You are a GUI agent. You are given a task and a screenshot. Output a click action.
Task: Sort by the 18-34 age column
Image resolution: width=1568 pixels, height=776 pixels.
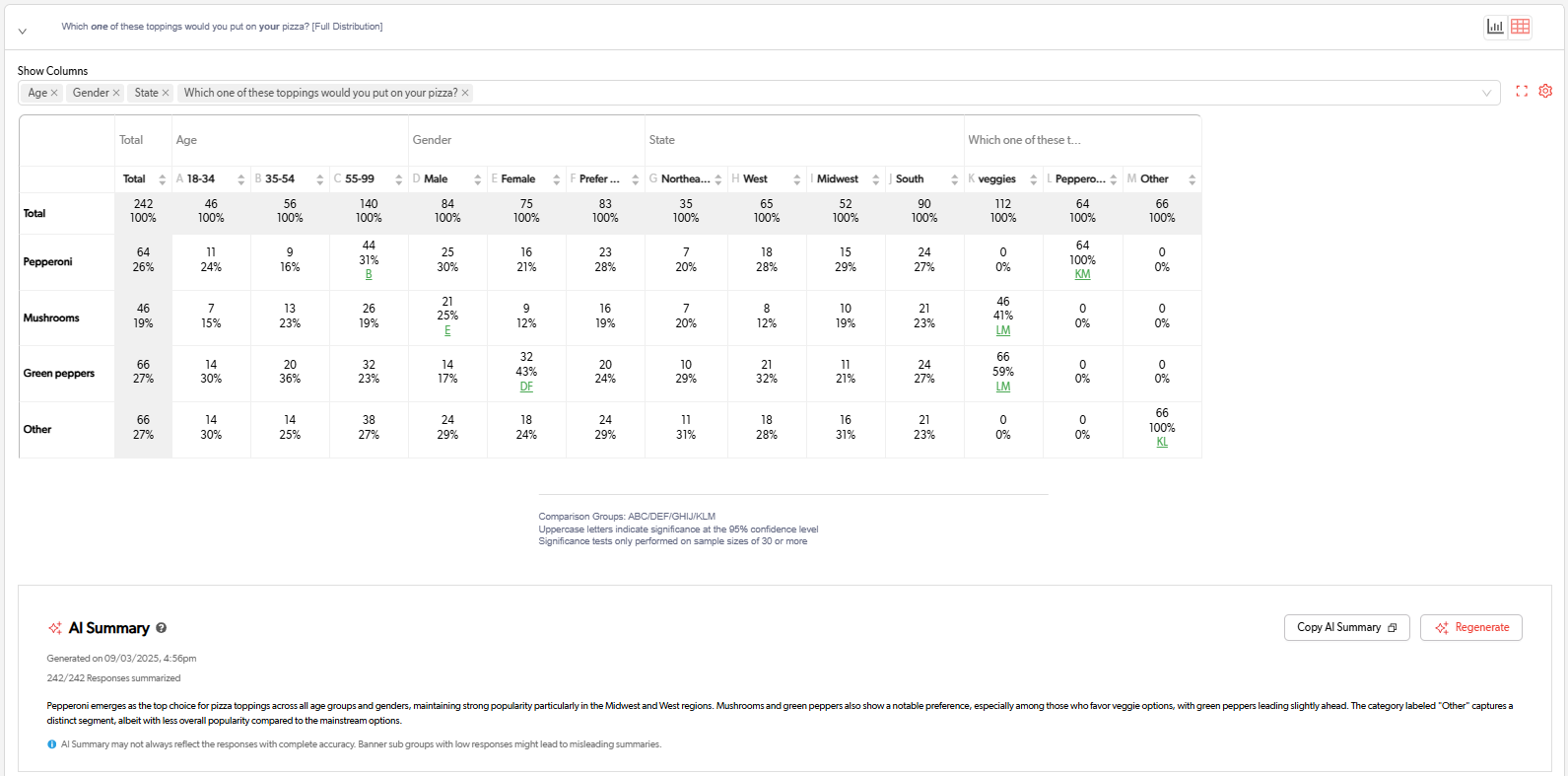(x=240, y=179)
